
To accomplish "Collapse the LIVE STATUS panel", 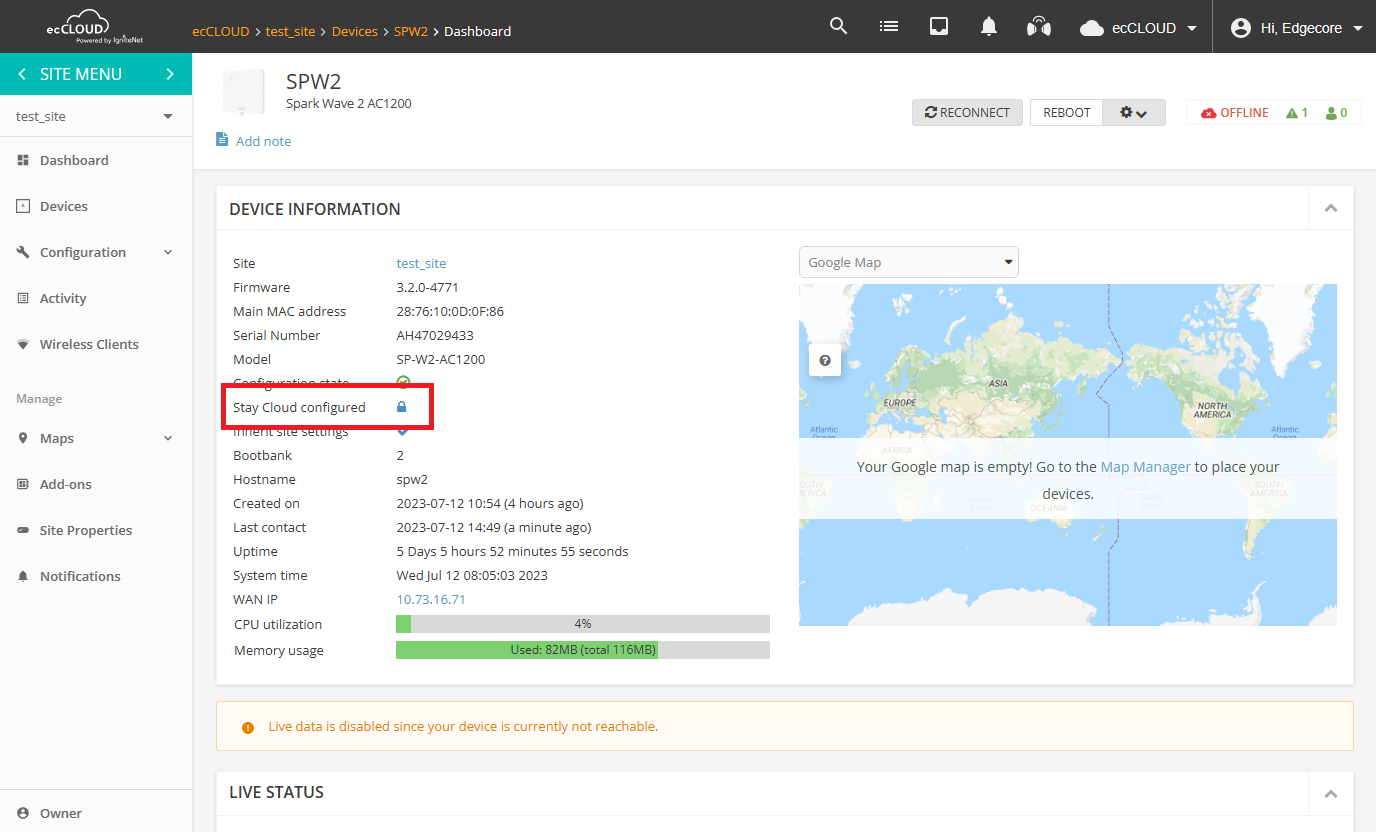I will click(1331, 793).
